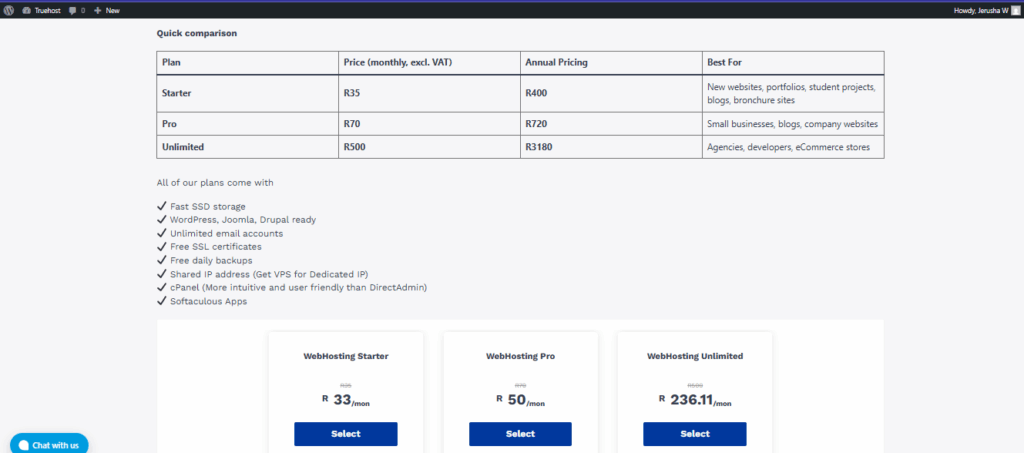Click the Softaculous Apps feature
The height and width of the screenshot is (453, 1024).
(202, 301)
